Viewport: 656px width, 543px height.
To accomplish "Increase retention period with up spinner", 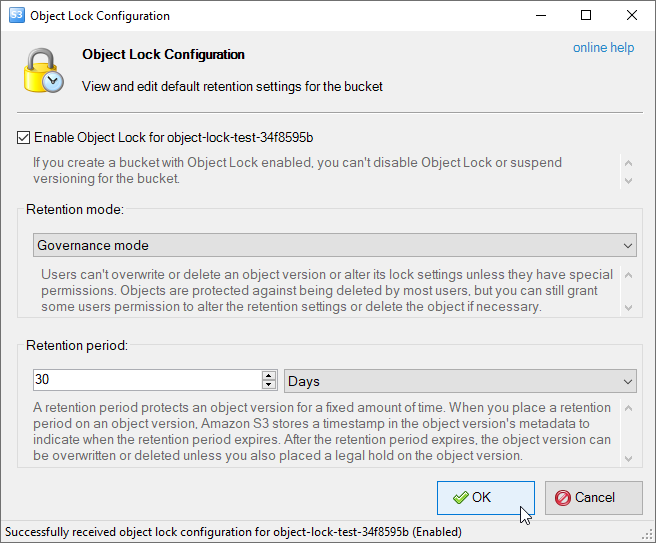I will tap(269, 375).
